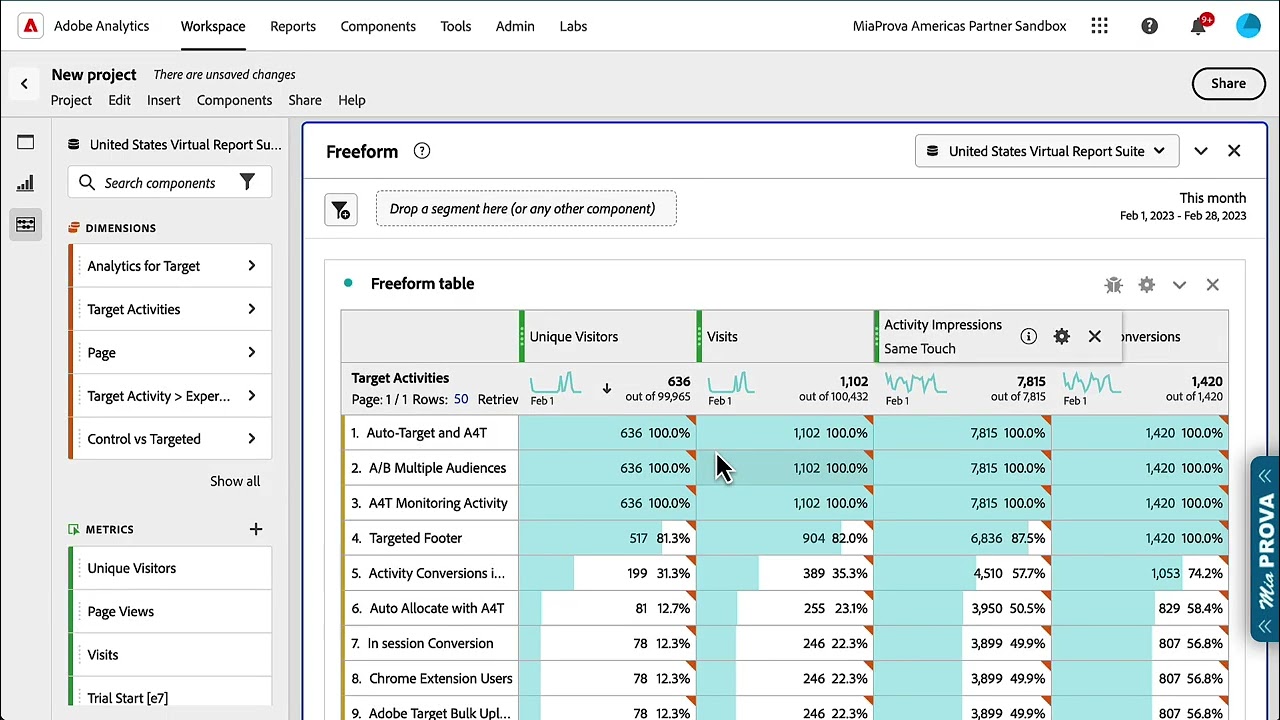The width and height of the screenshot is (1280, 720).
Task: Click the add segment filter icon in drop zone
Action: coord(341,209)
